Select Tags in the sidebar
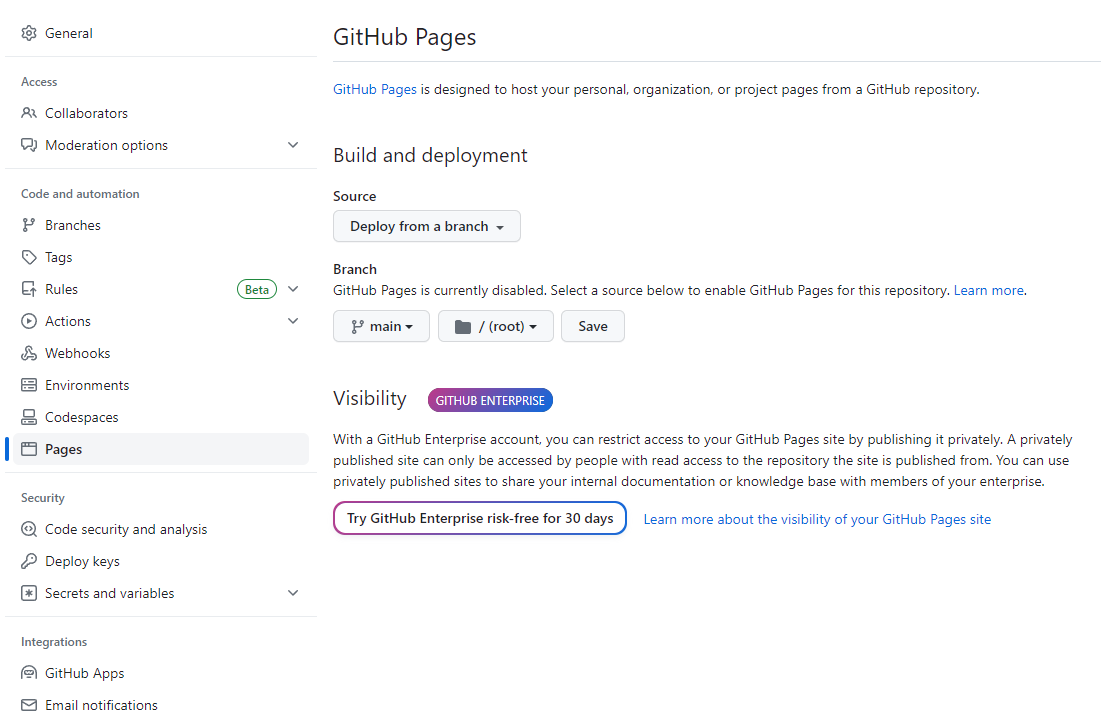Viewport: 1119px width, 727px height. point(161,257)
